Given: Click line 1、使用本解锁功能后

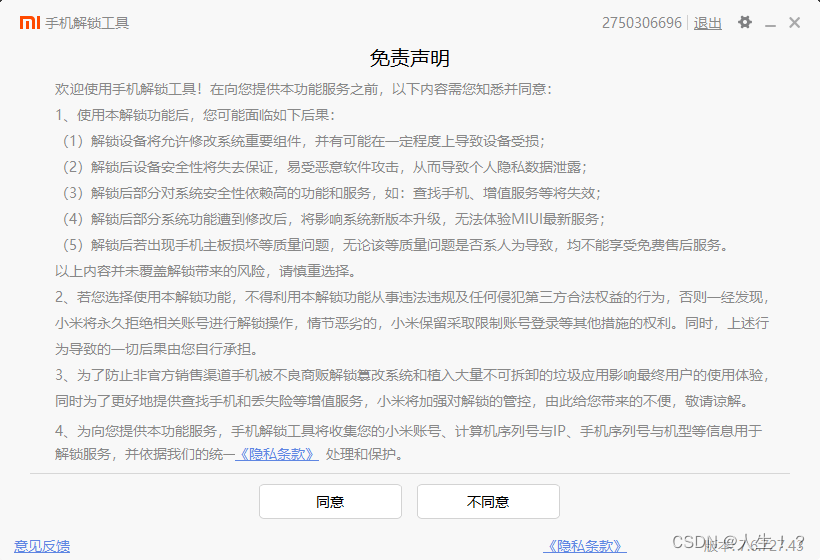Looking at the screenshot, I should pos(195,115).
